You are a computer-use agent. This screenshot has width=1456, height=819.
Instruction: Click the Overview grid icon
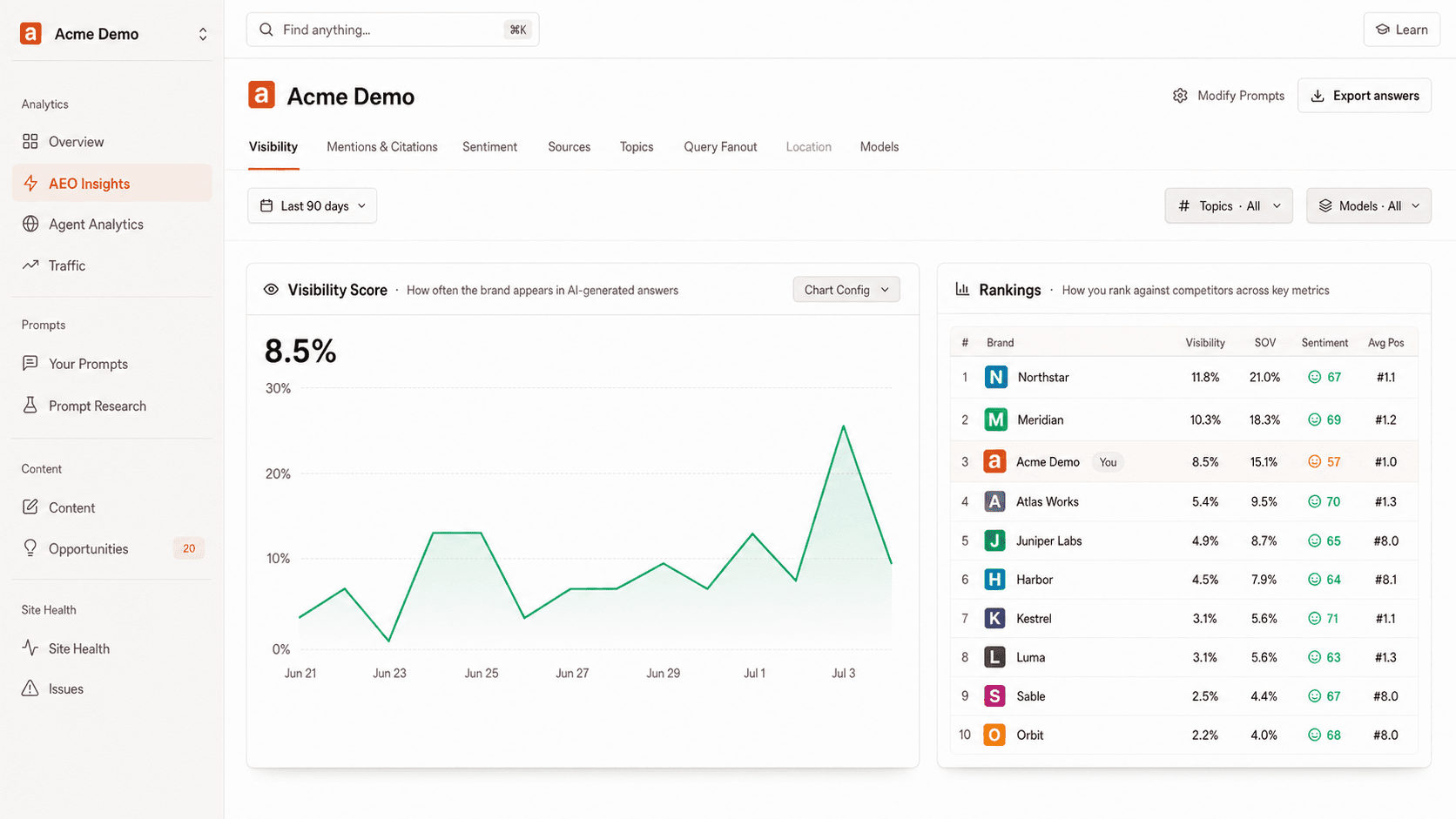click(x=30, y=141)
